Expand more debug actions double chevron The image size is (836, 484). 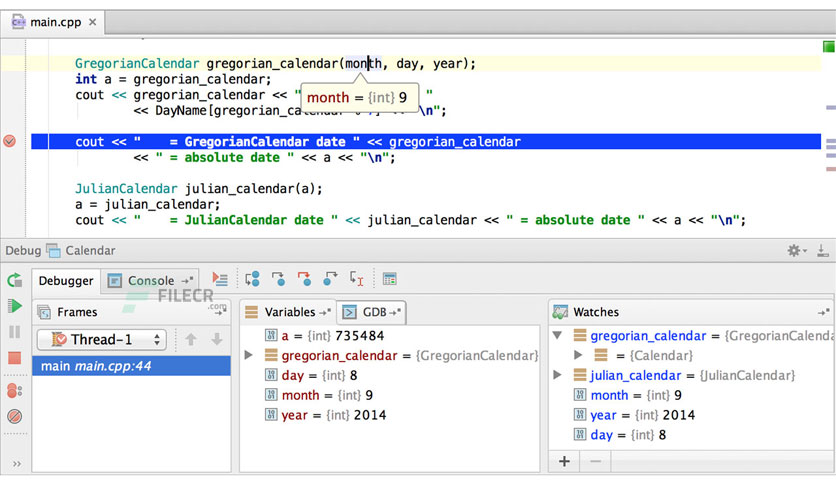(x=17, y=464)
